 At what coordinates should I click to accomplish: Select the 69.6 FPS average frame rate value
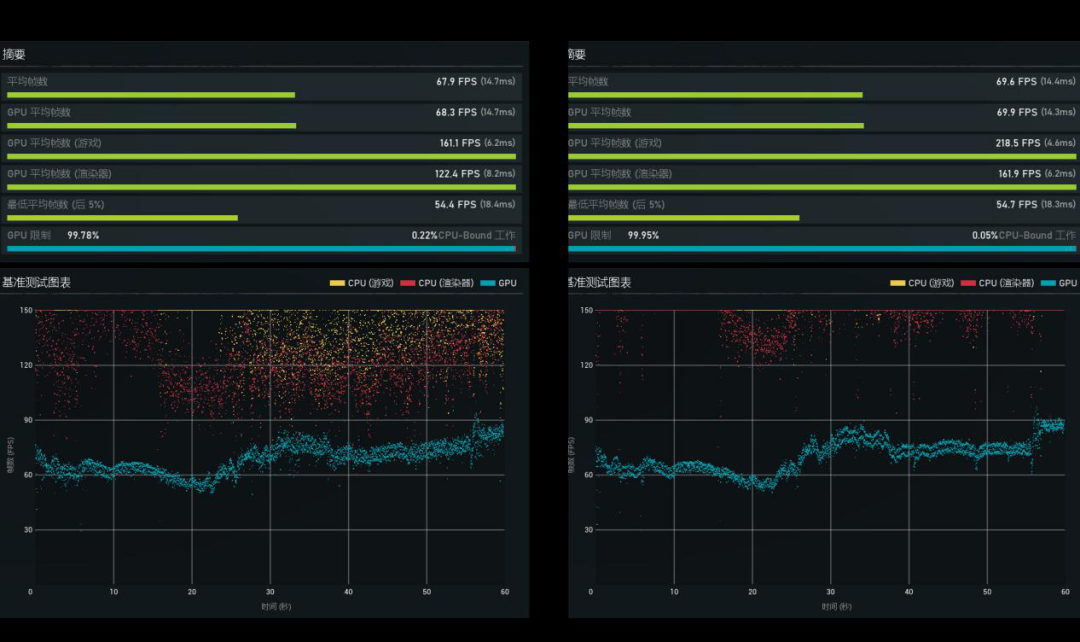click(1017, 81)
